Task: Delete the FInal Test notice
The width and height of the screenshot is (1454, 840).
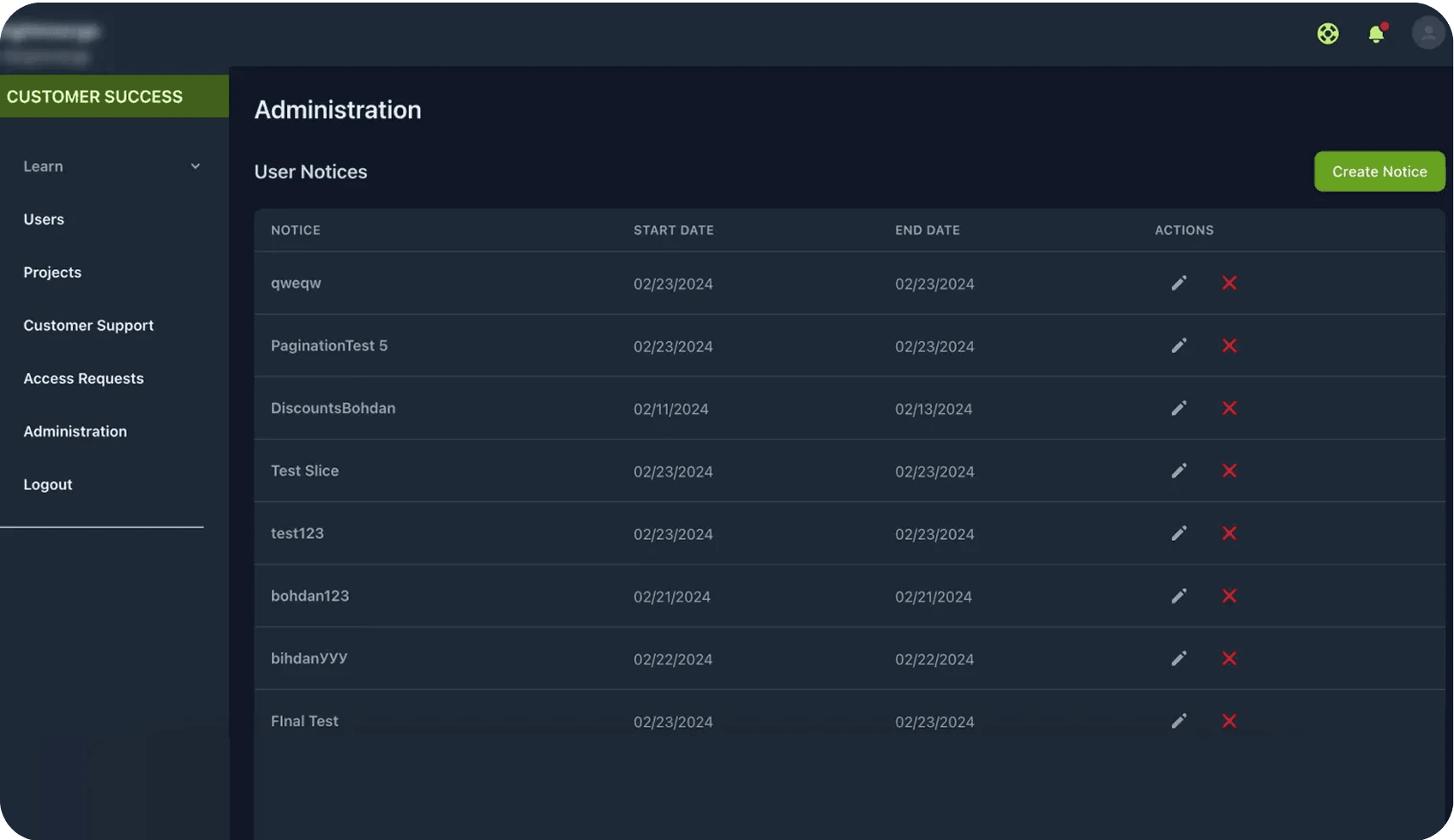Action: (1229, 721)
